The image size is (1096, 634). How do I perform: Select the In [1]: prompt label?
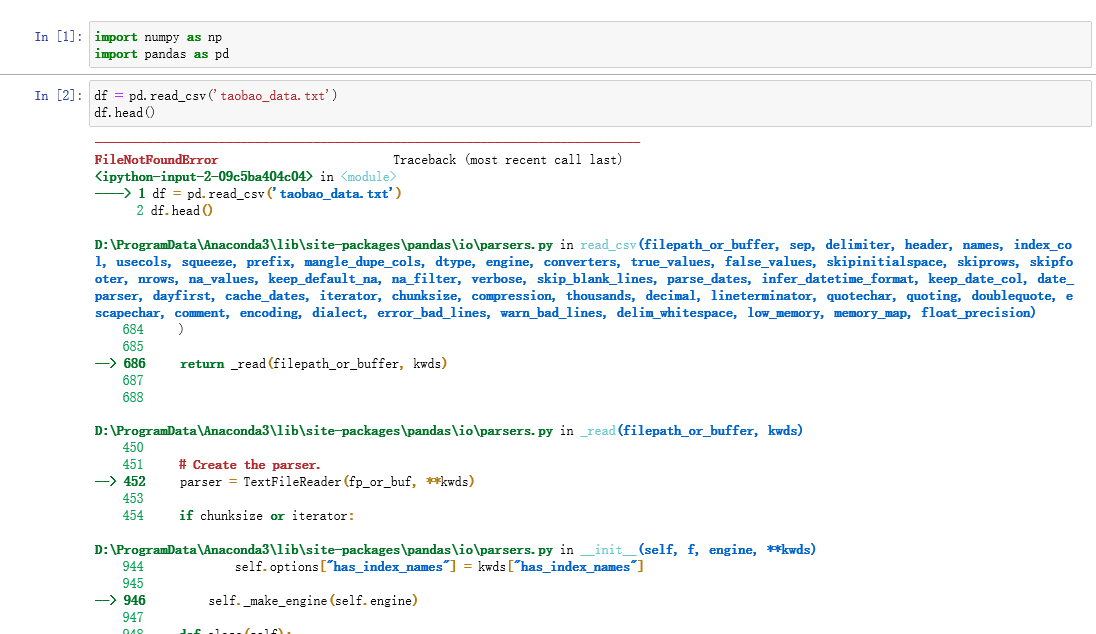[x=58, y=36]
